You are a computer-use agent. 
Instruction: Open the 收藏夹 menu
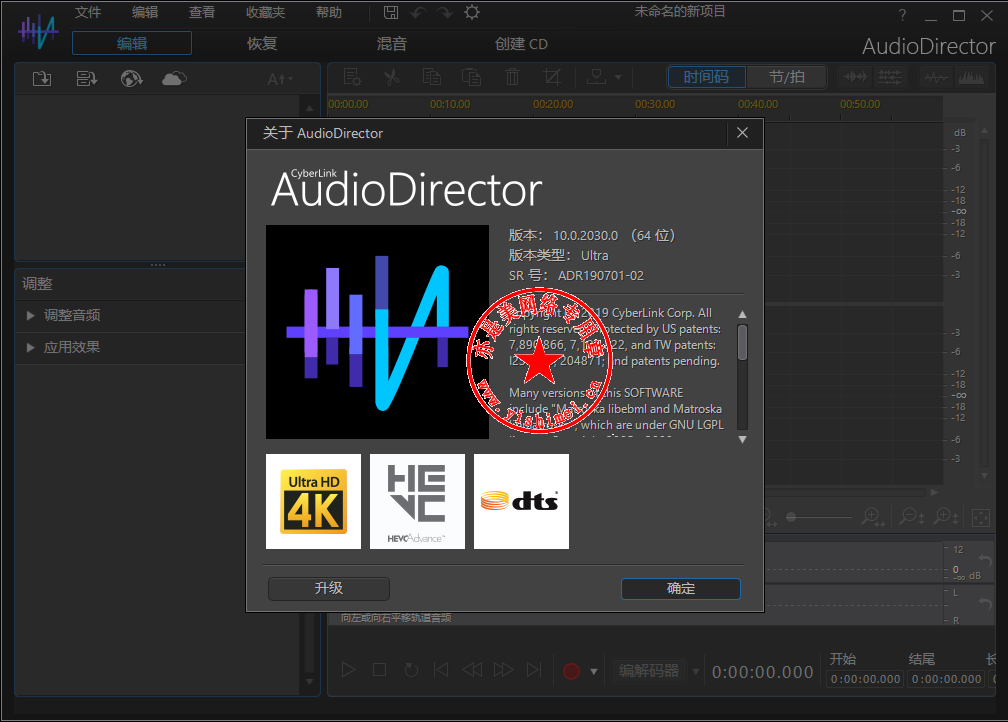pyautogui.click(x=266, y=12)
